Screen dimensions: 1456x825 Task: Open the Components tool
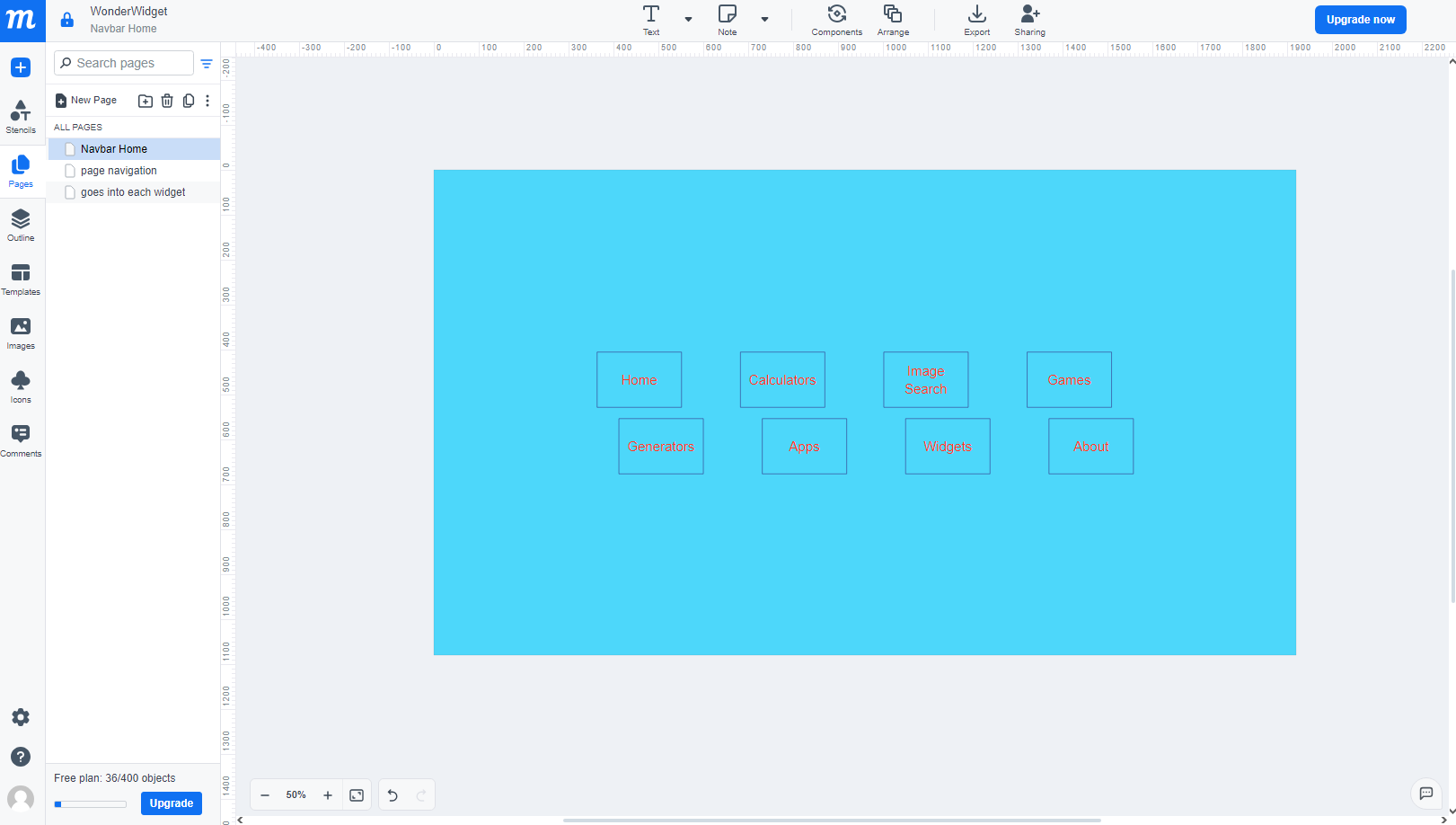point(836,20)
